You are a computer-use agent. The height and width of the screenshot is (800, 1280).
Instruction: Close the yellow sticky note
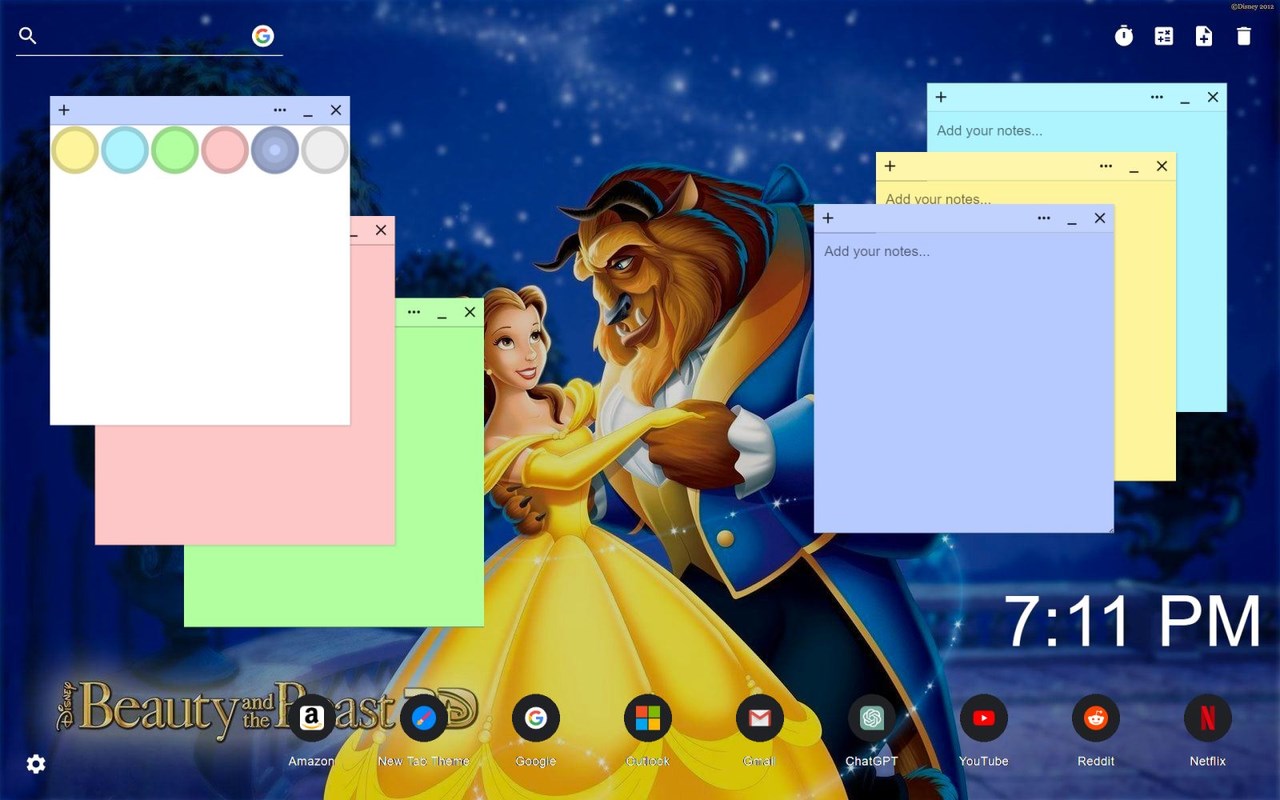click(x=1162, y=166)
